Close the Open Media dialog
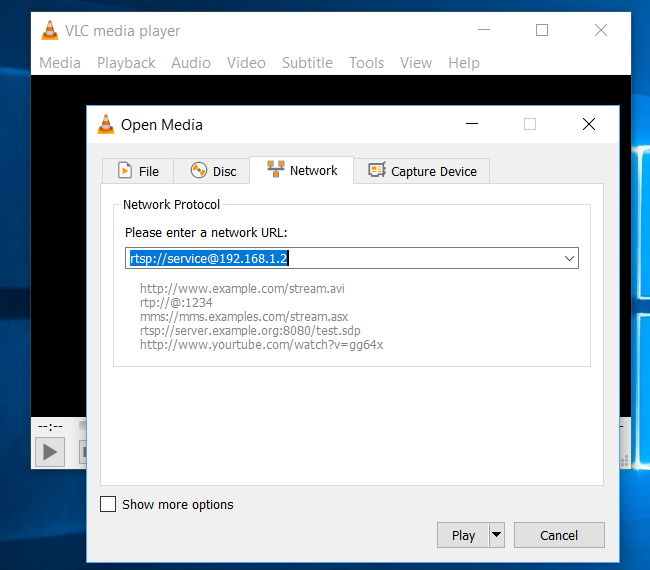This screenshot has height=570, width=650. coord(589,125)
